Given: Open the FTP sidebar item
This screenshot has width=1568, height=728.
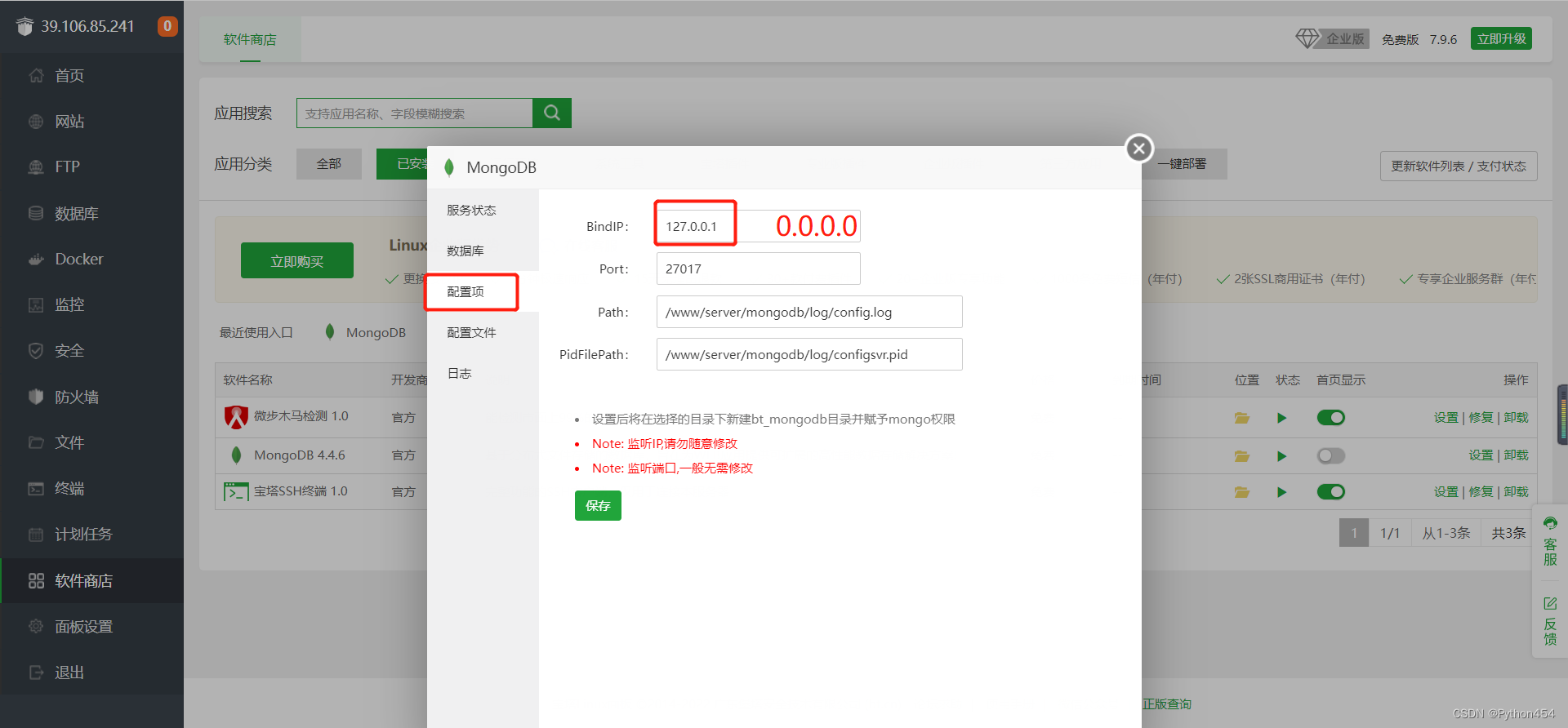Looking at the screenshot, I should click(91, 167).
